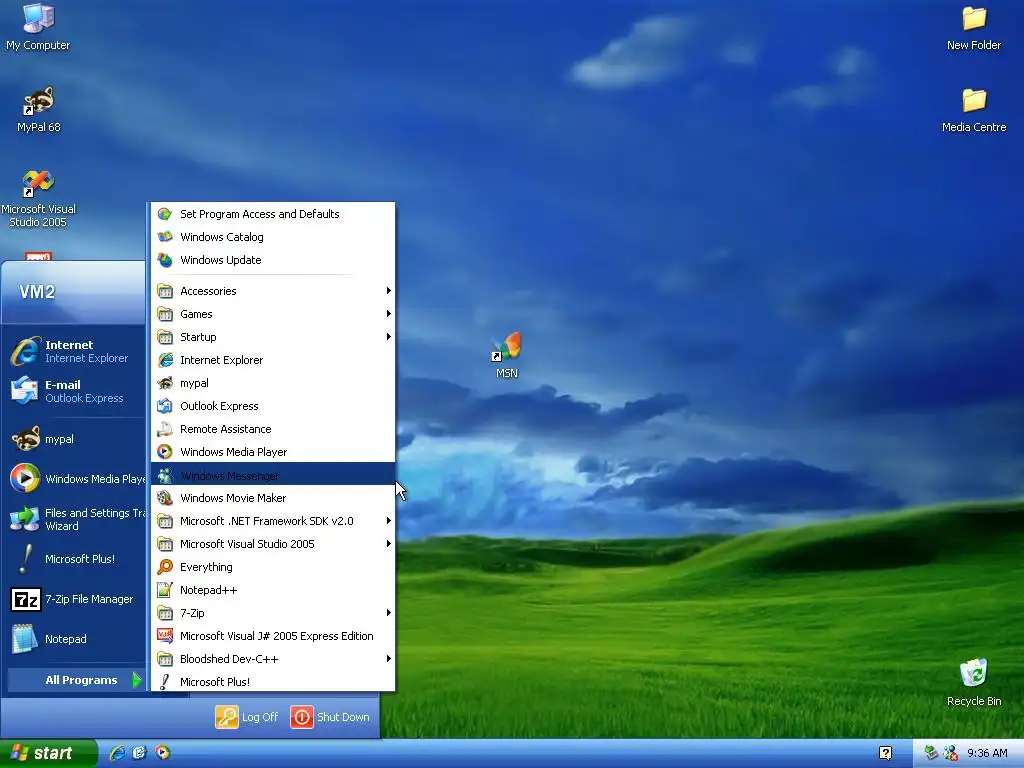Launch mypal from Start menu left column
This screenshot has width=1024, height=768.
click(75, 439)
